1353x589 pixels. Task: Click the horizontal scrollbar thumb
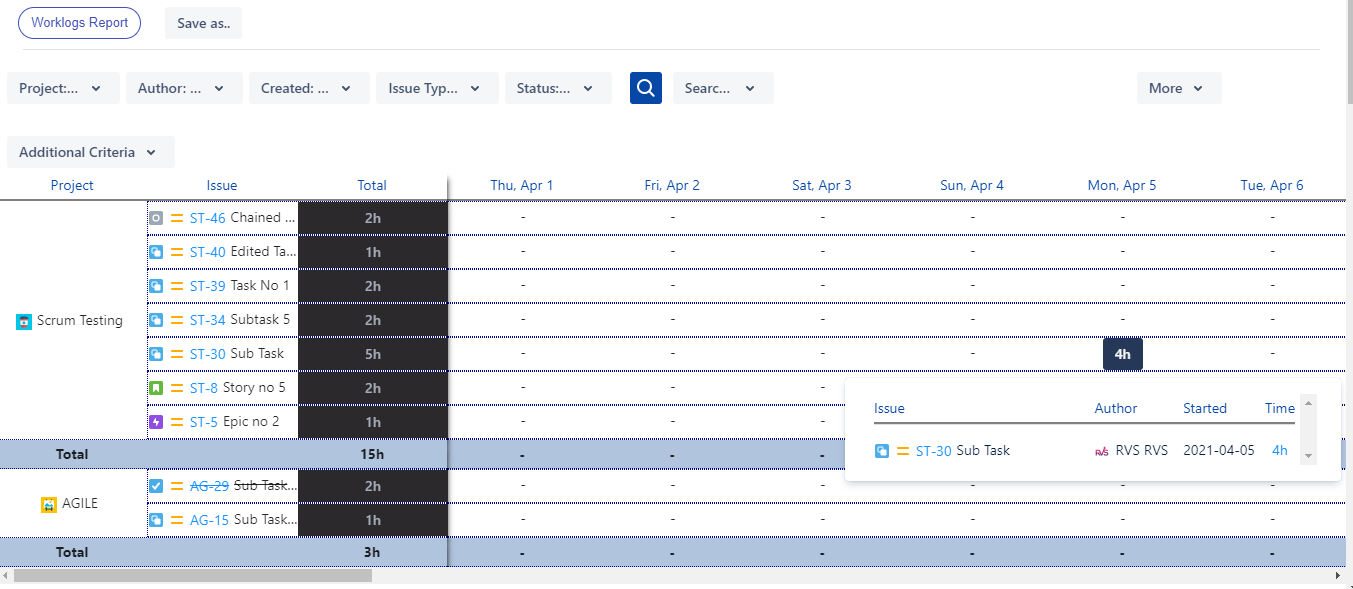[193, 576]
